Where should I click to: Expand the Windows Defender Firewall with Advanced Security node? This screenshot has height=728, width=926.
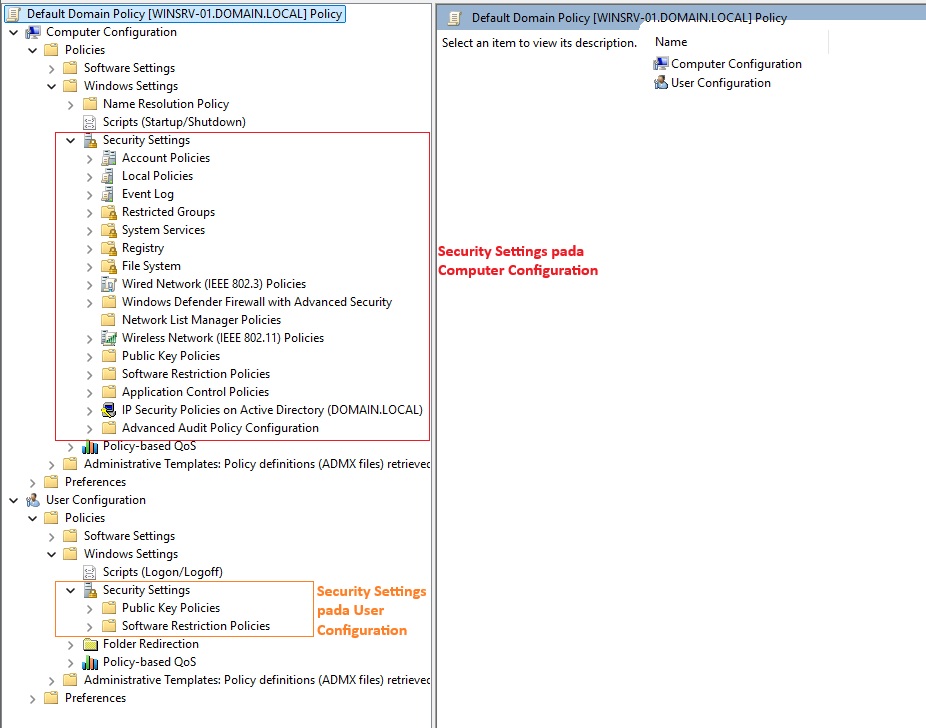[x=89, y=302]
